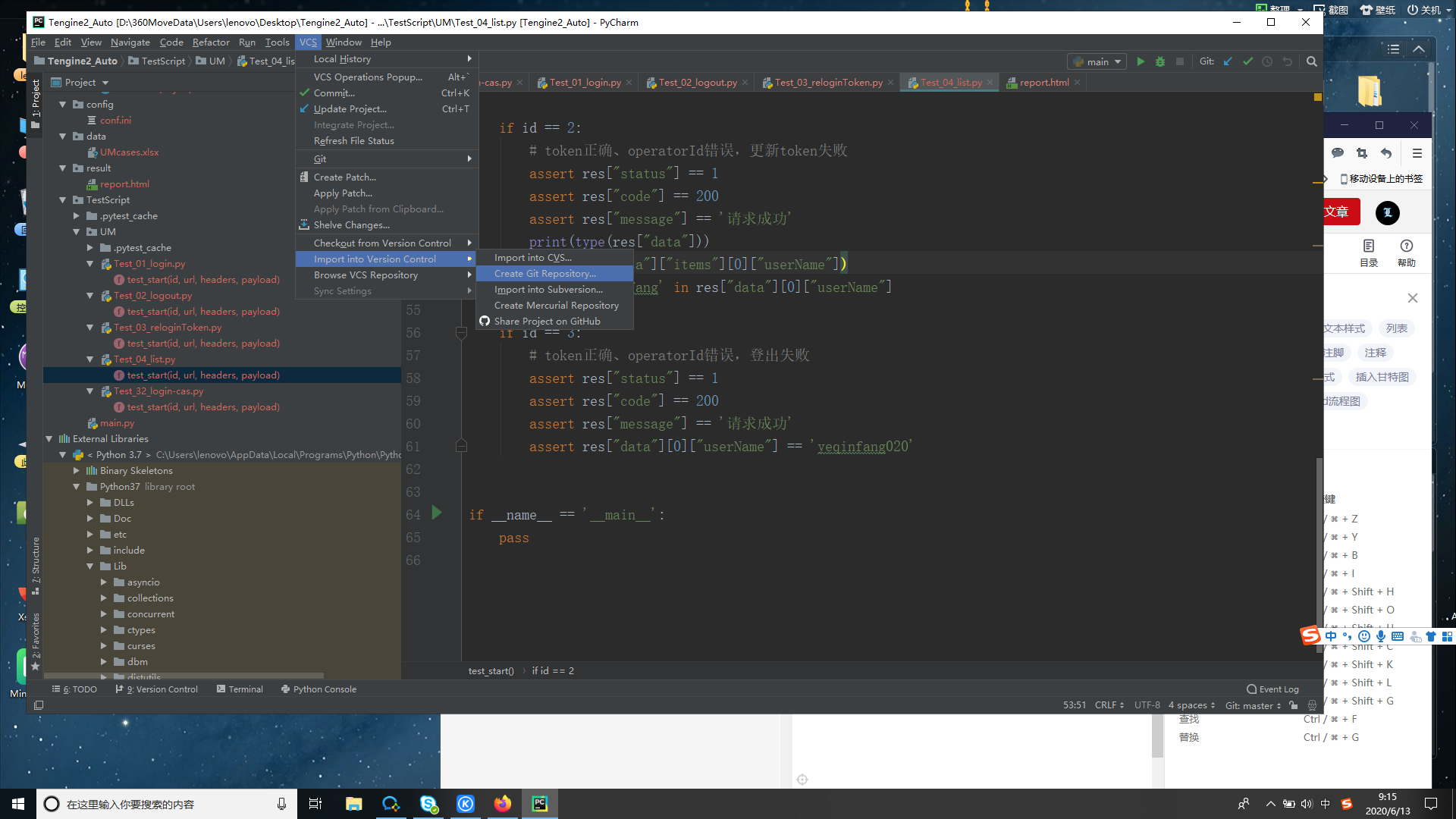Toggle the 1: Project side panel

(36, 105)
